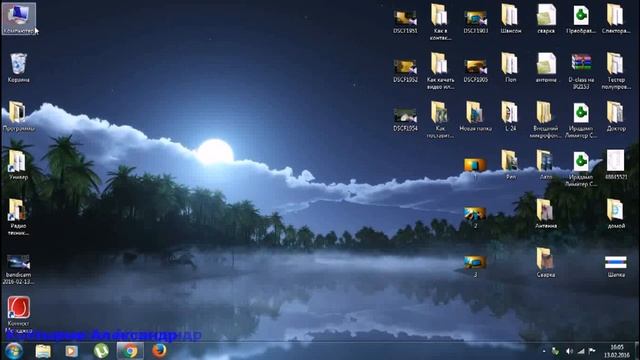Open the volume speaker tray icon
Viewport: 640px width, 360px height.
(x=569, y=351)
